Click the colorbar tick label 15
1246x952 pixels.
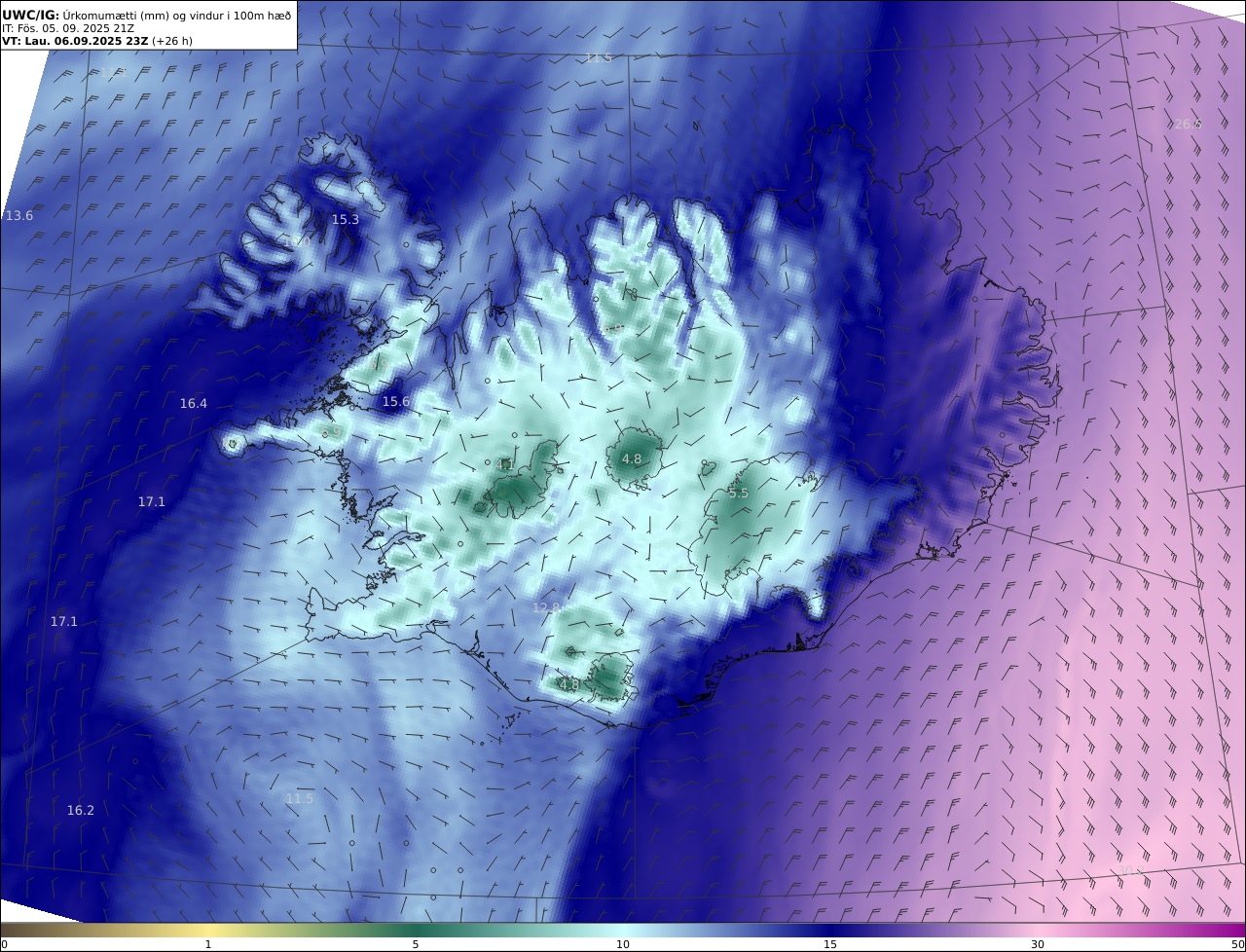[x=830, y=944]
